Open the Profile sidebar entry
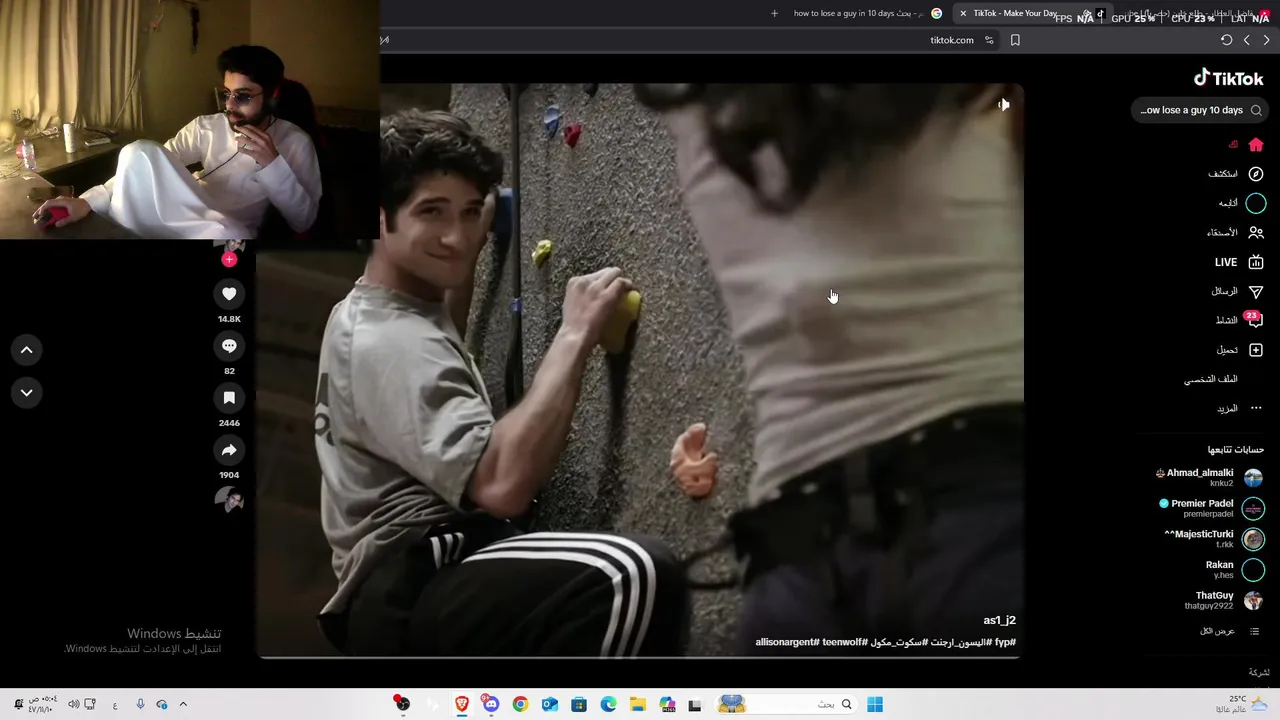 point(1211,379)
